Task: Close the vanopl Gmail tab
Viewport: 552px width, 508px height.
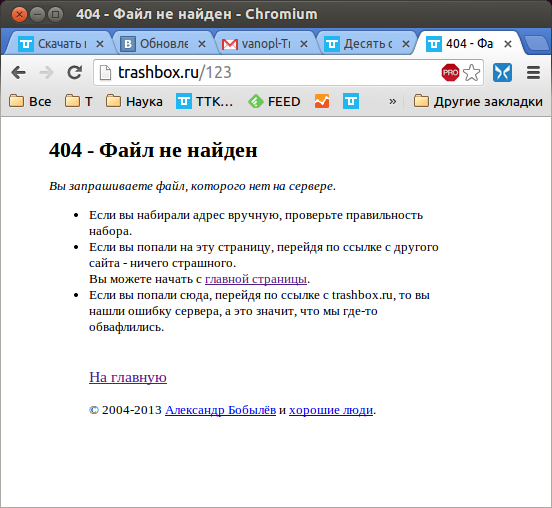Action: [x=304, y=44]
